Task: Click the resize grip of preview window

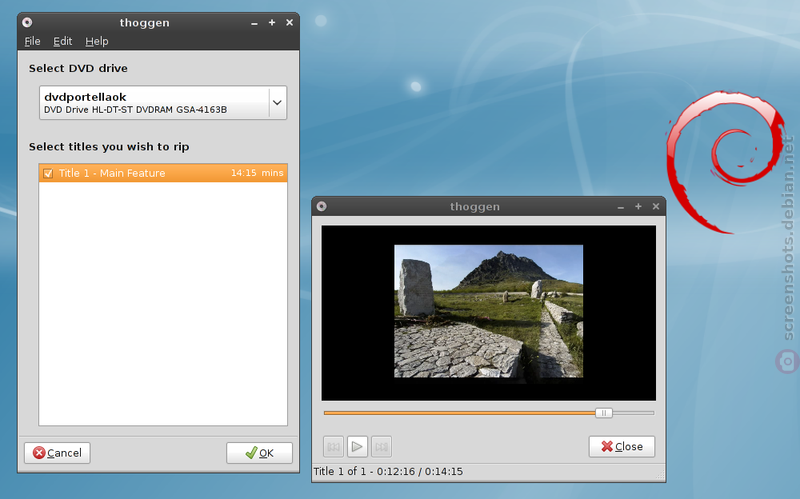Action: 660,476
